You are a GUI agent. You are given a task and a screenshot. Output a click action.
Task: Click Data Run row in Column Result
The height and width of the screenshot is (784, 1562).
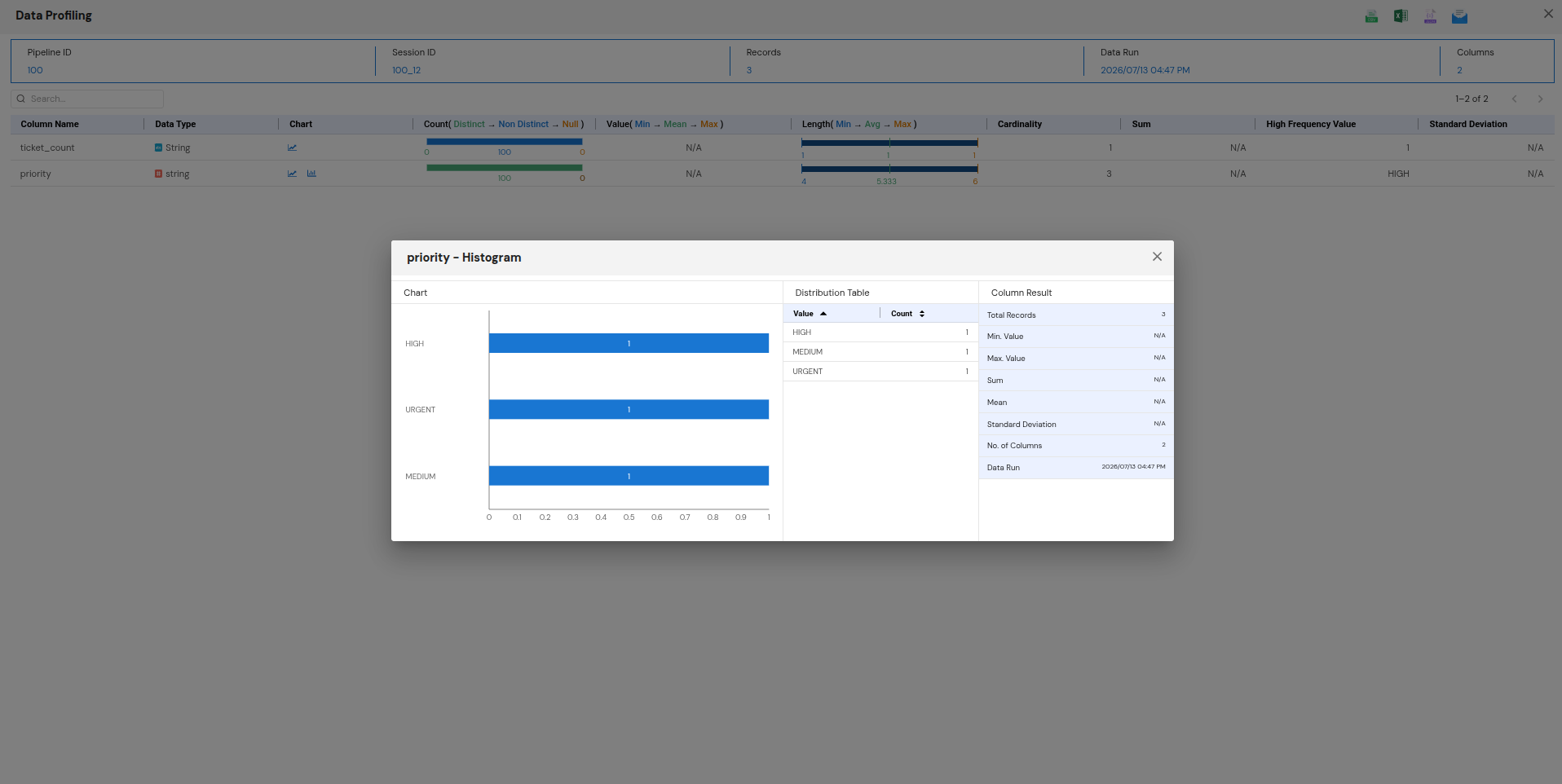[1076, 468]
